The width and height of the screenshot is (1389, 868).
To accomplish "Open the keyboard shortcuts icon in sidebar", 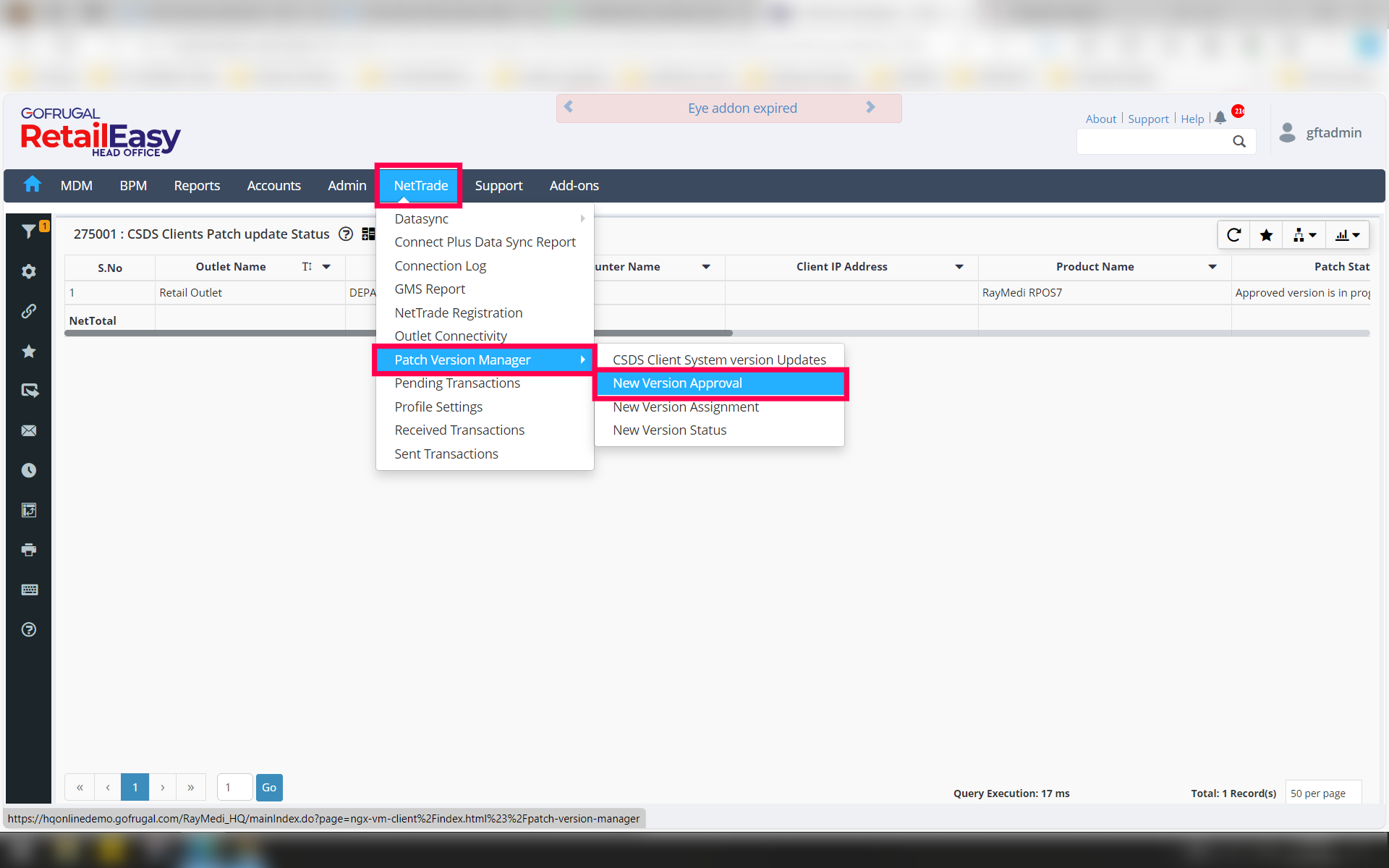I will pos(29,590).
